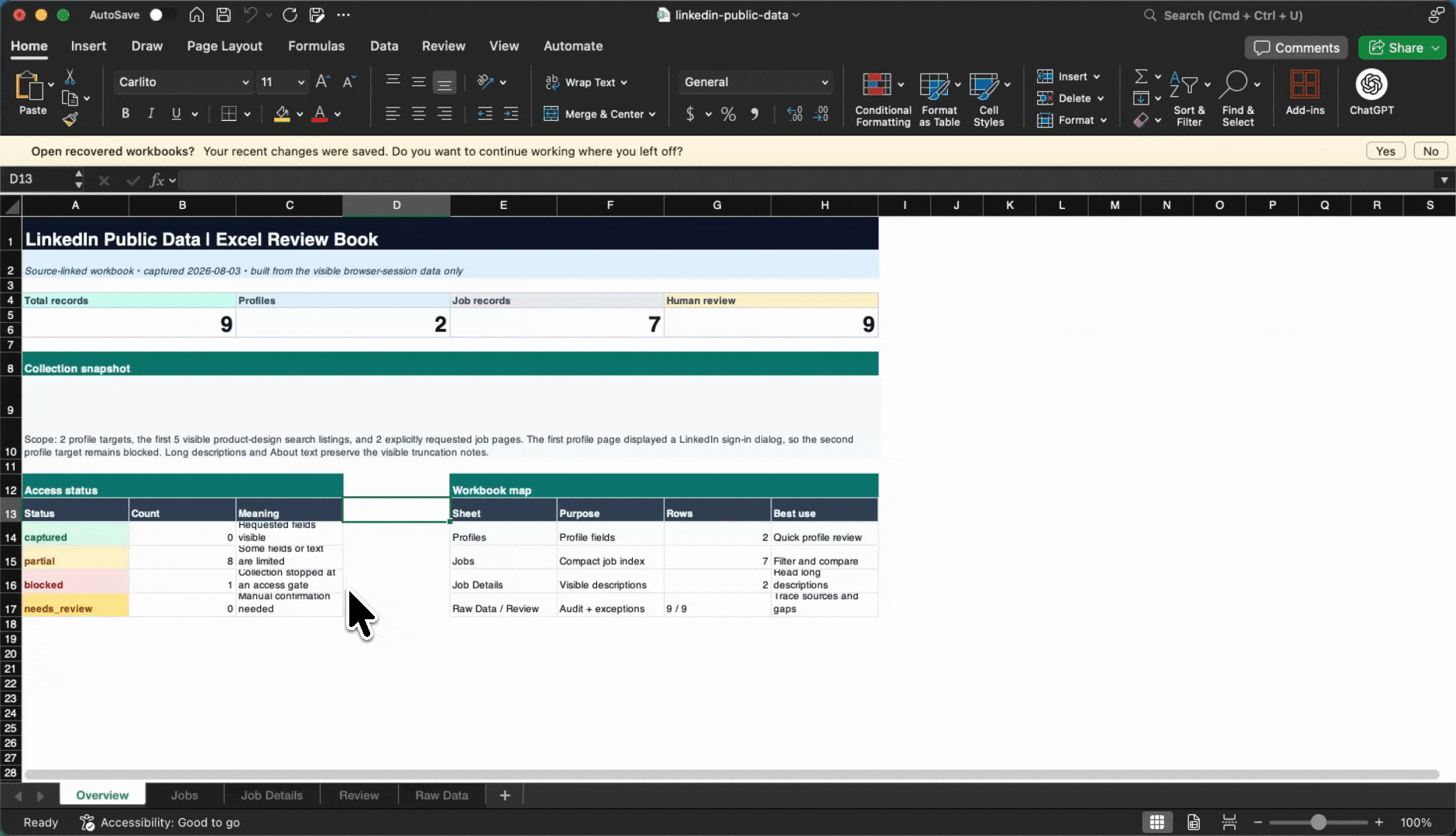Decrease font size with smaller A icon

[x=349, y=82]
